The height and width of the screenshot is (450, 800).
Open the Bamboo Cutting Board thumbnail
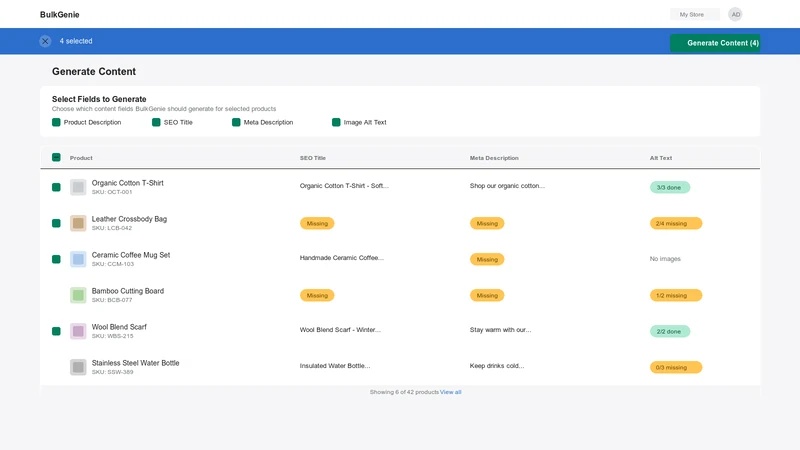pos(78,295)
